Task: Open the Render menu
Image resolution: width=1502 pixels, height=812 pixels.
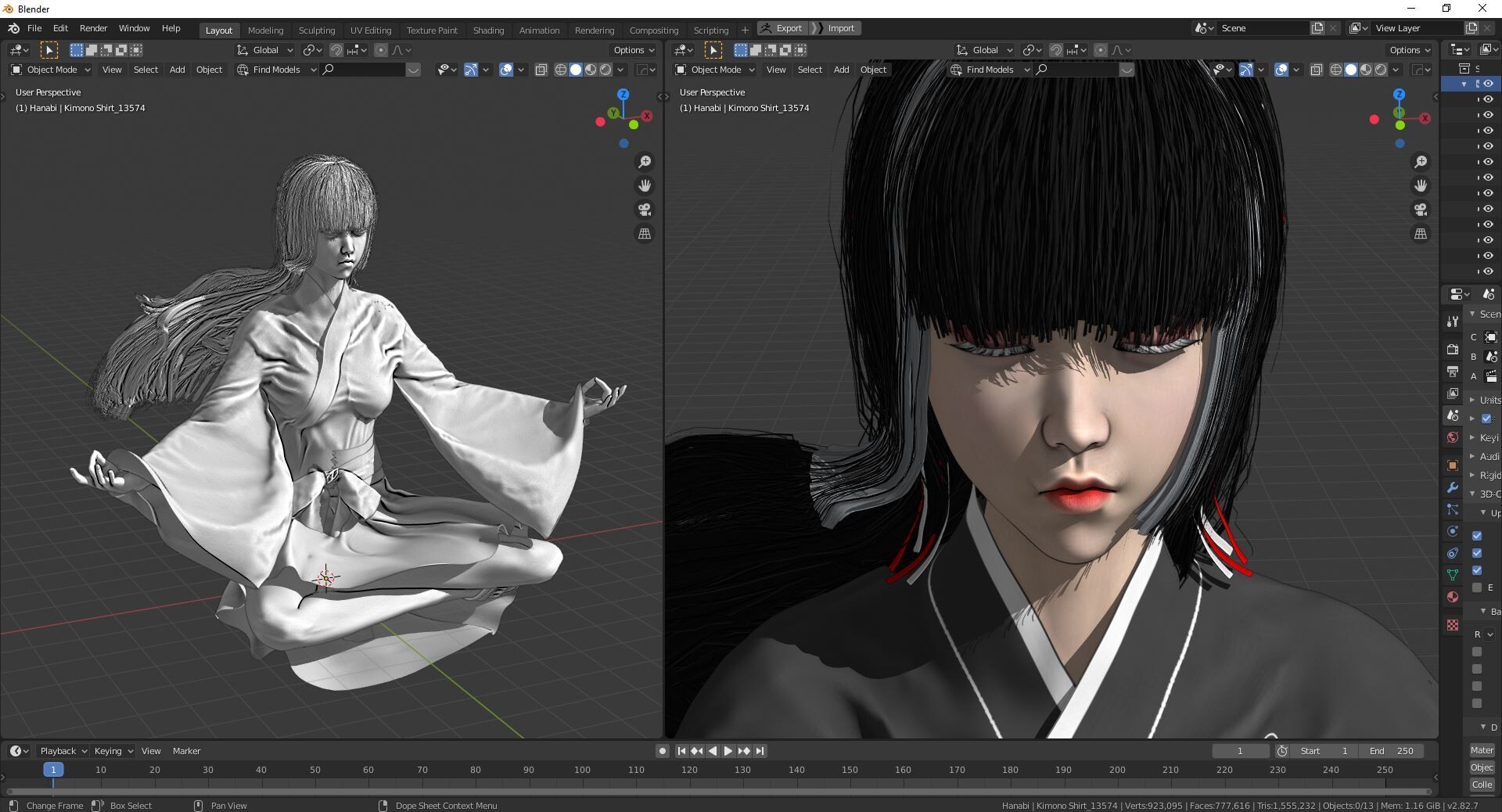Action: tap(93, 28)
